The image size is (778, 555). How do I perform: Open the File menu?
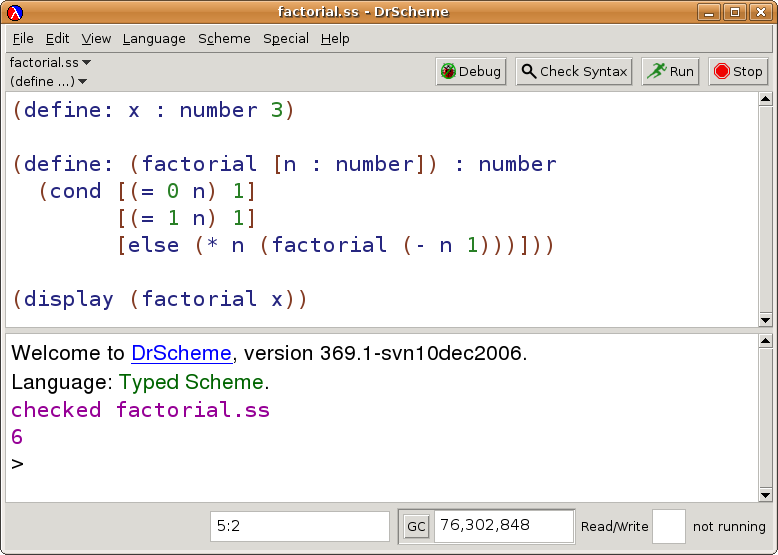click(x=23, y=38)
